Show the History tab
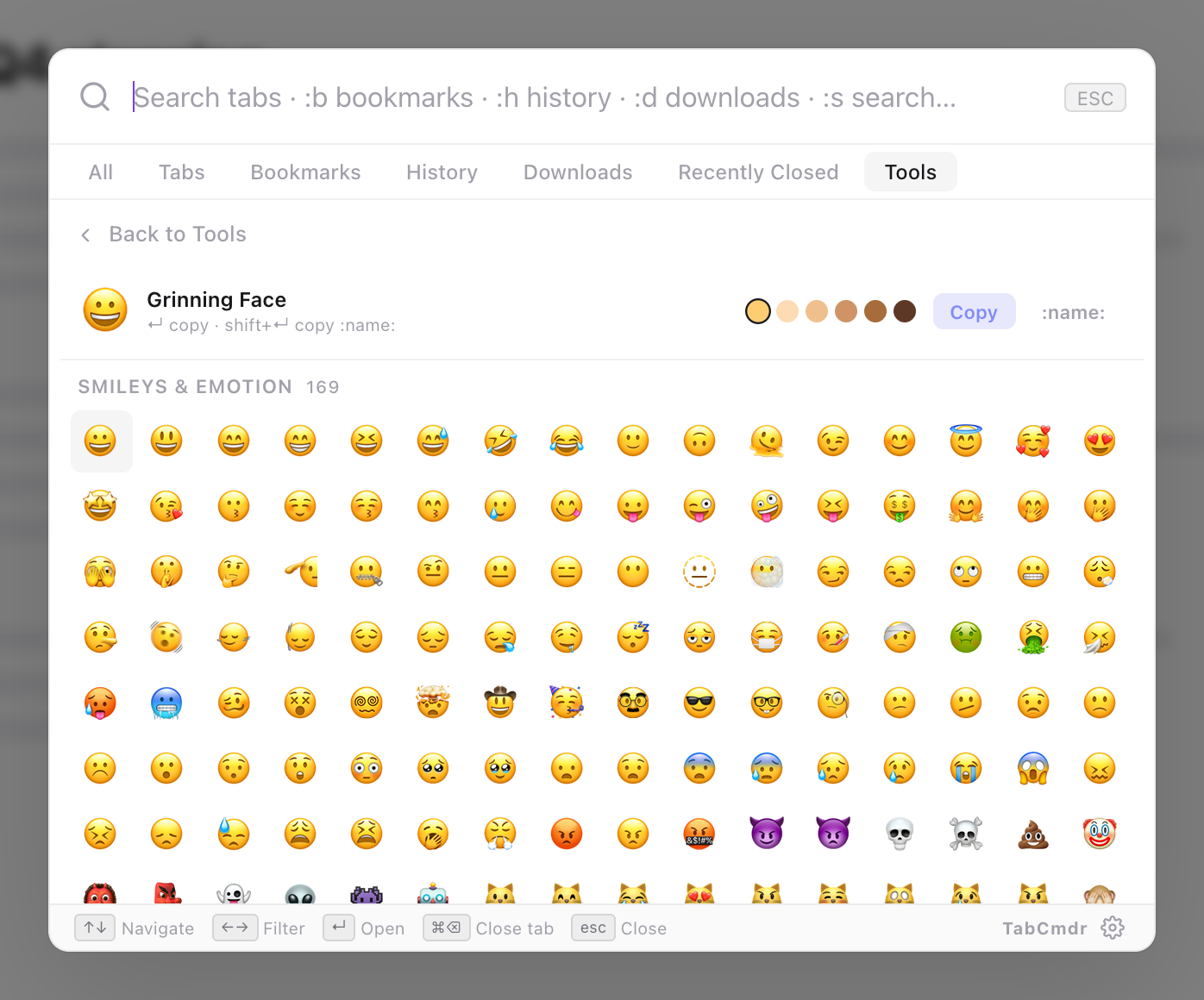Viewport: 1204px width, 1000px height. (442, 172)
